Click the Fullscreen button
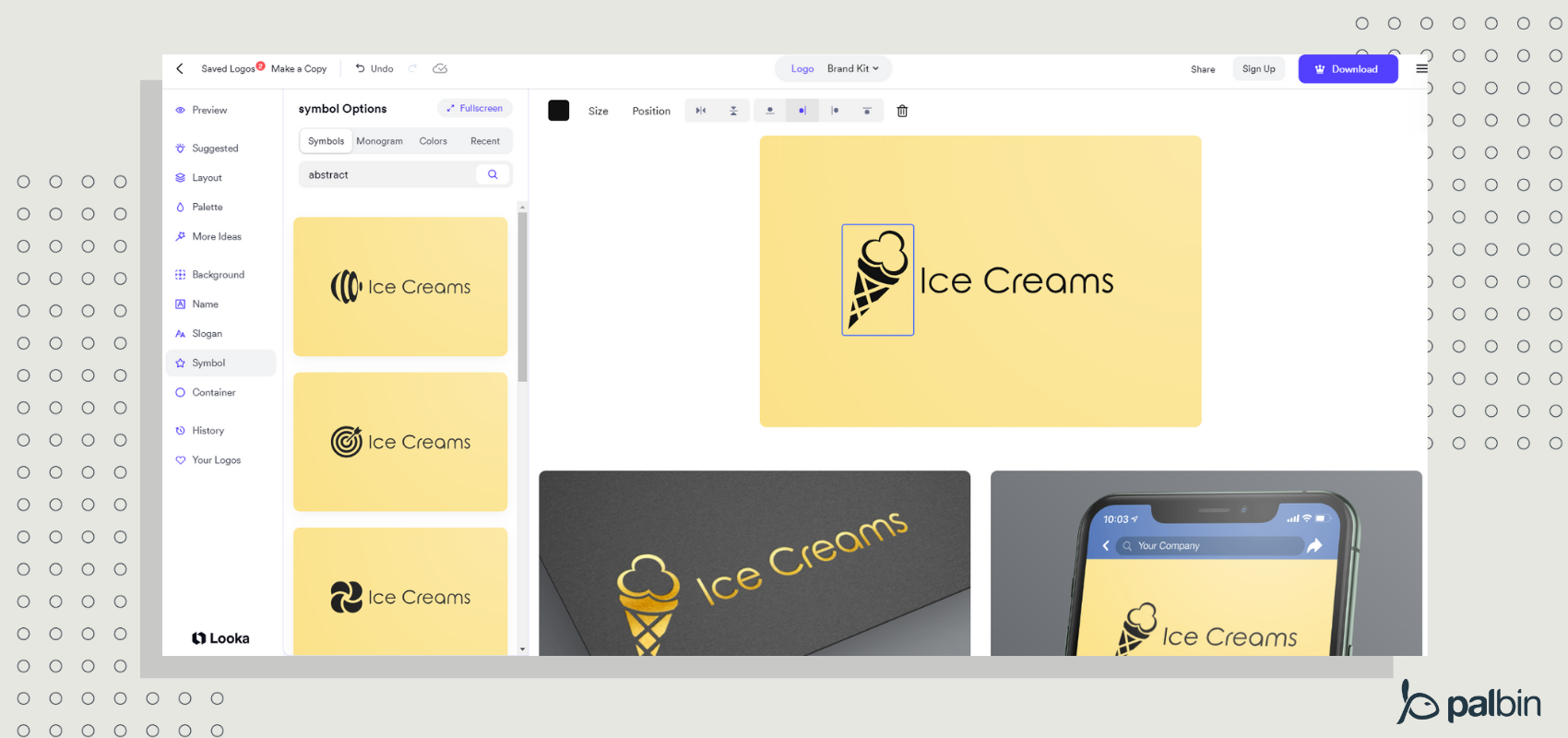1568x738 pixels. click(475, 109)
